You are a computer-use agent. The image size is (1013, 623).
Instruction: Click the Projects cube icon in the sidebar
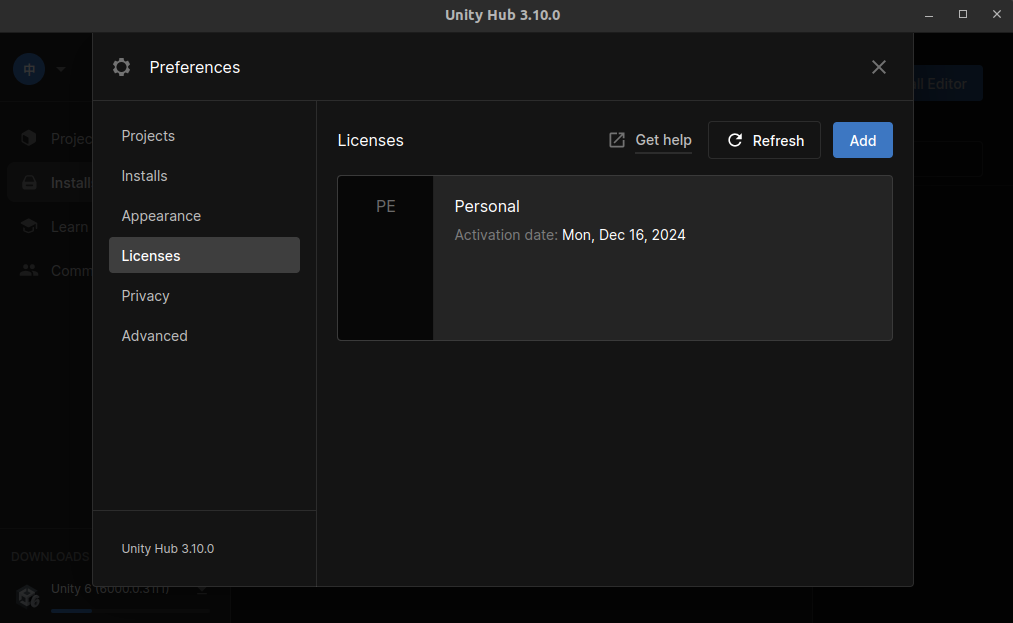point(29,139)
